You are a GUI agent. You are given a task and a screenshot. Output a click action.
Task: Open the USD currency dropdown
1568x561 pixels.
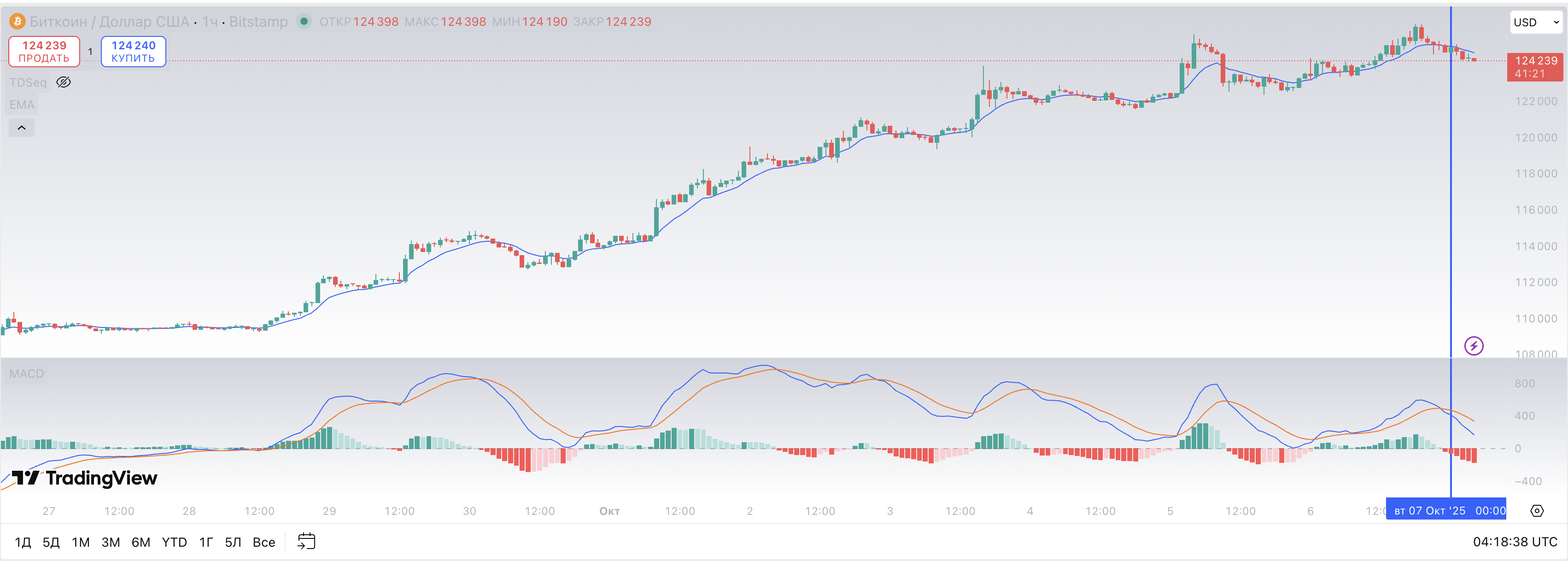1536,23
